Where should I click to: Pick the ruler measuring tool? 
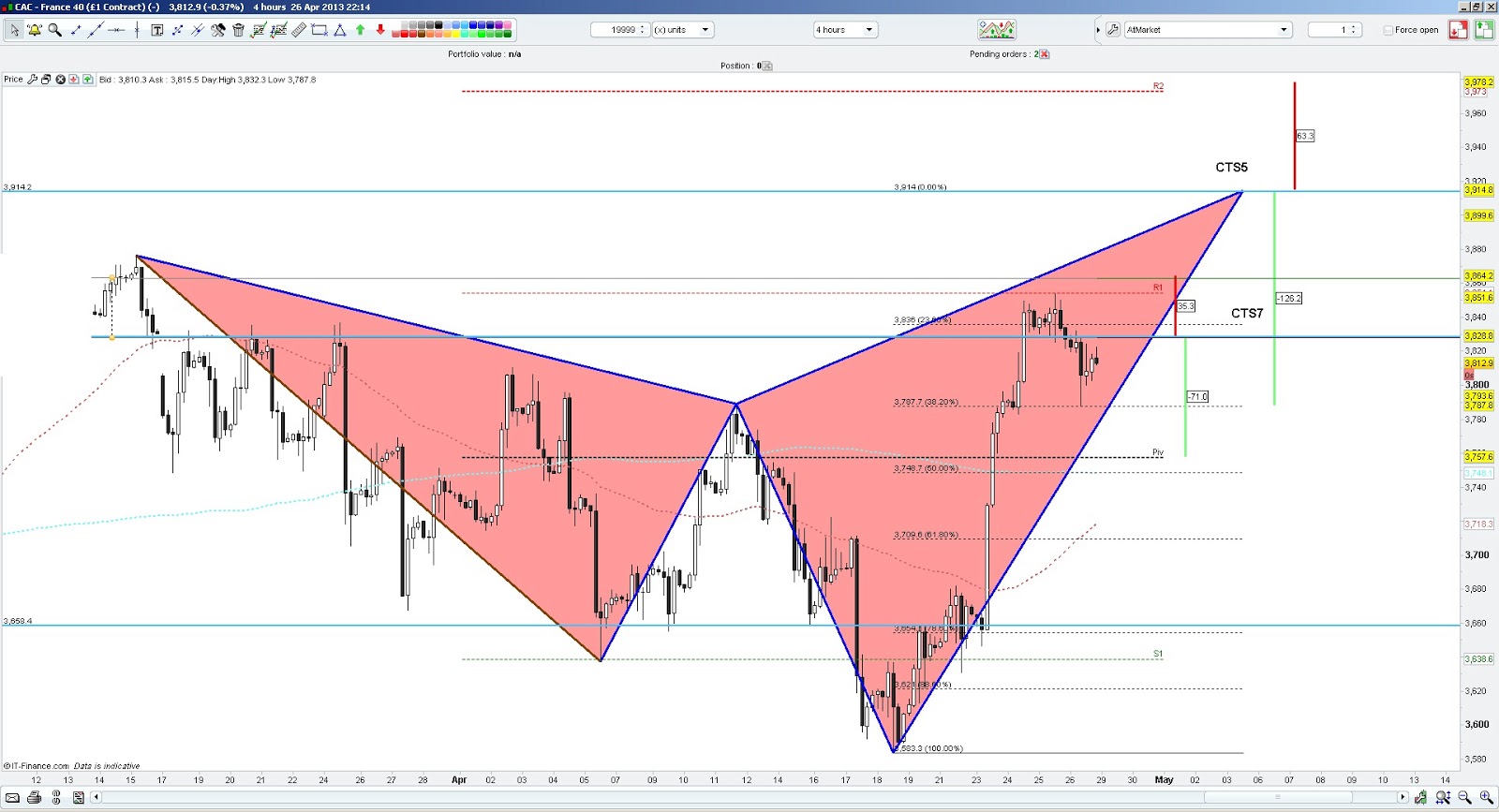(x=299, y=30)
